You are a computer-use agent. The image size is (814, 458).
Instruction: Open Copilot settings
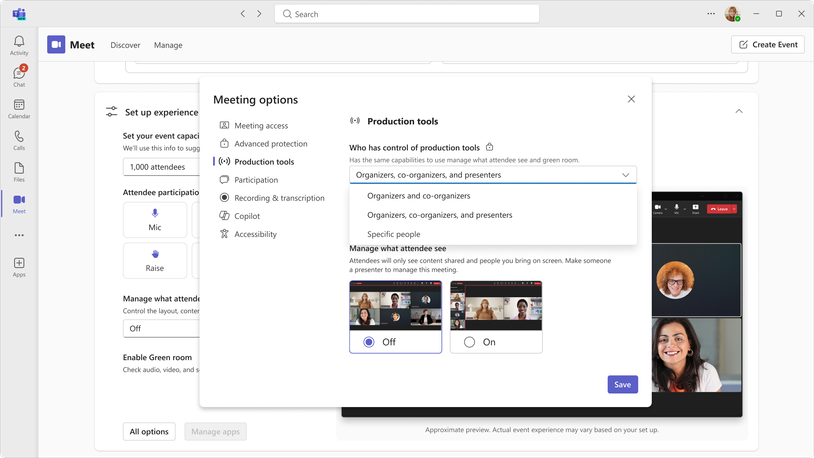point(240,216)
